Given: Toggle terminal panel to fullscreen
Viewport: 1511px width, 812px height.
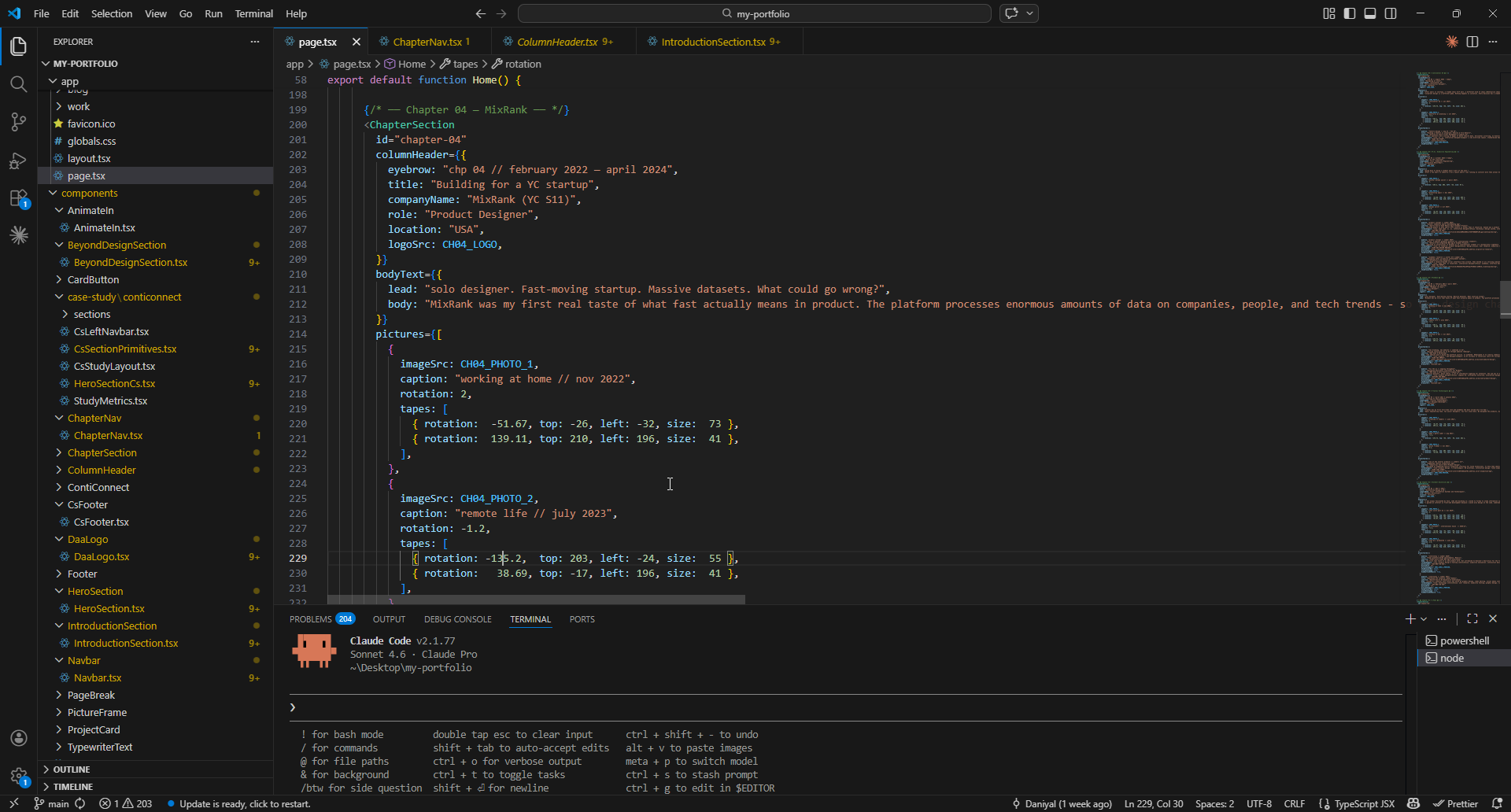Looking at the screenshot, I should 1472,619.
